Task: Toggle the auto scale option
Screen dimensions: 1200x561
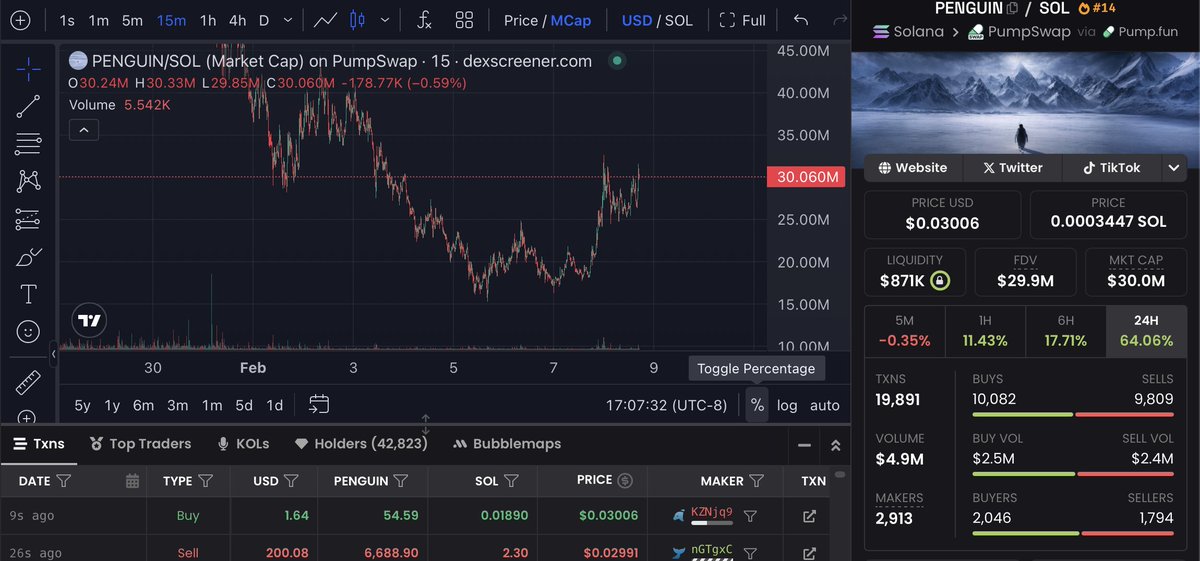Action: [825, 405]
